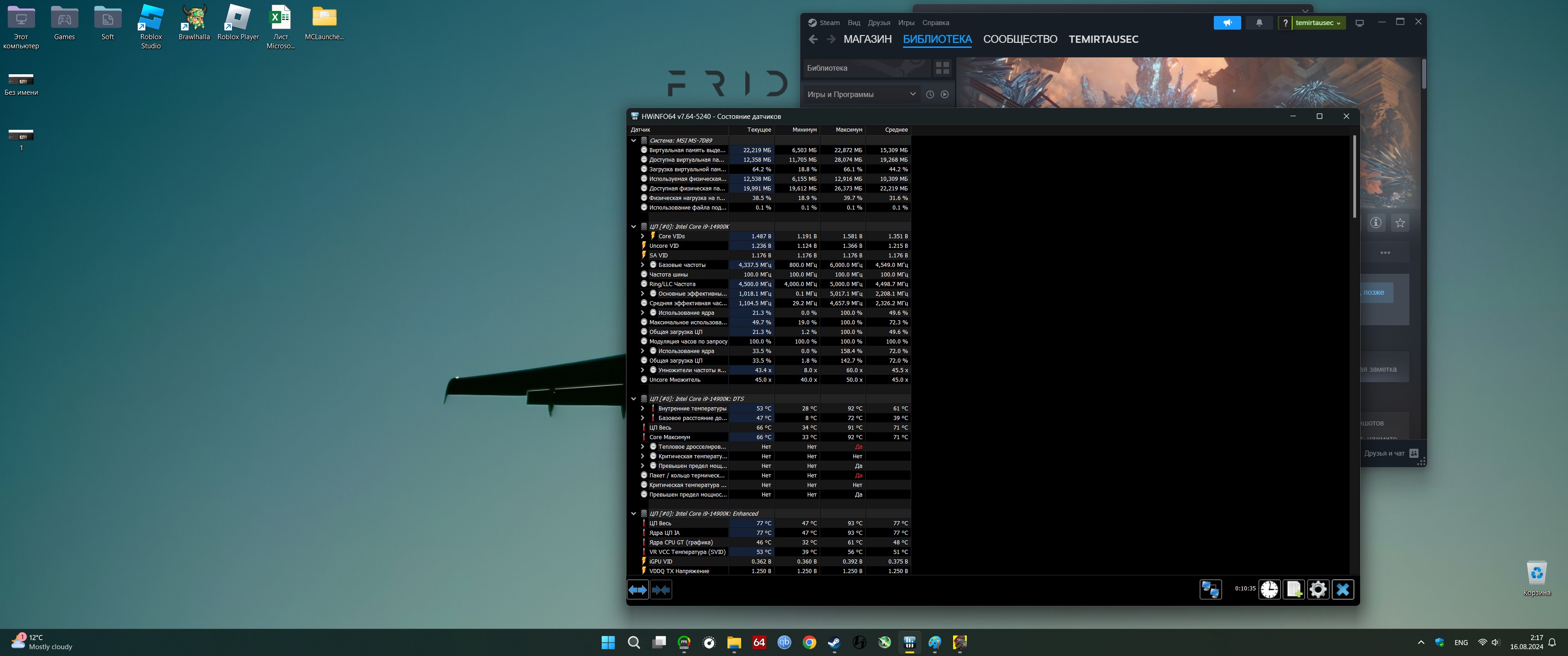This screenshot has height=656, width=1568.
Task: Open Steam notifications bell
Action: coord(1259,22)
